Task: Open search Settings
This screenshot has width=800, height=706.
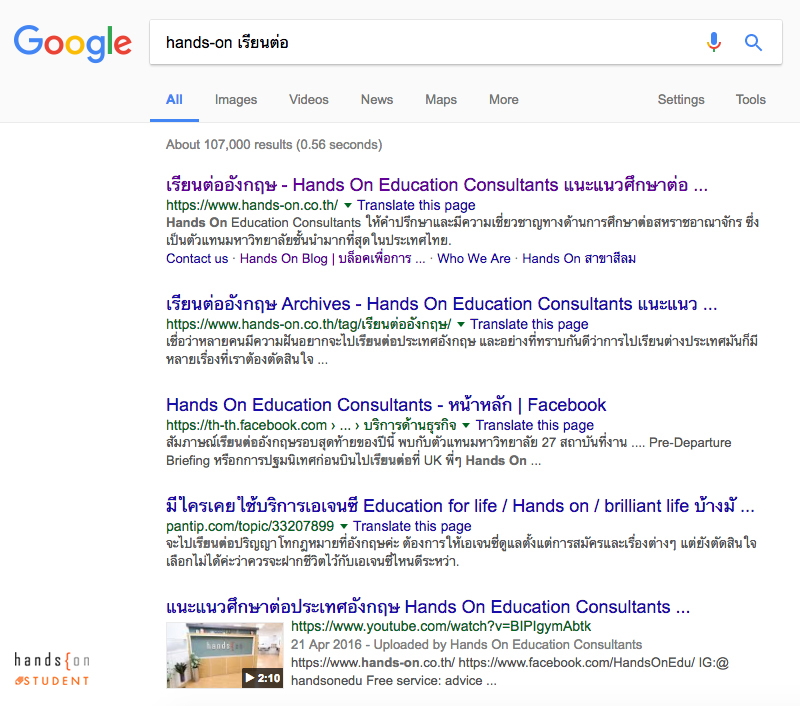Action: 681,99
